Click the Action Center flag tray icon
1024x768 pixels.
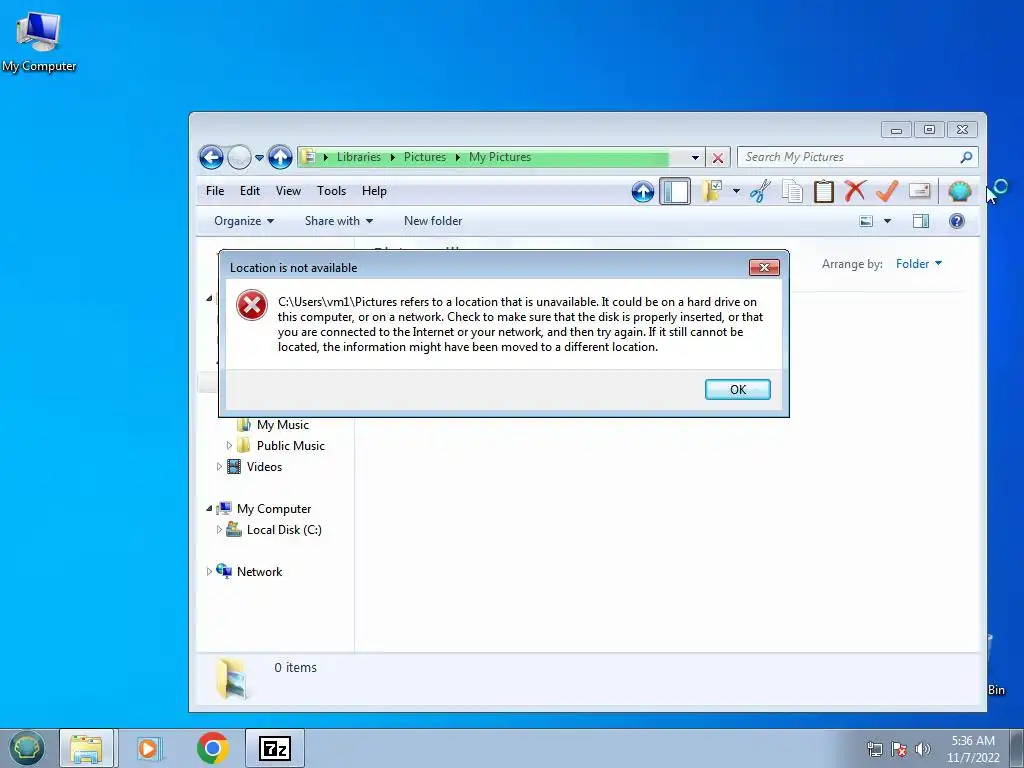(x=899, y=748)
